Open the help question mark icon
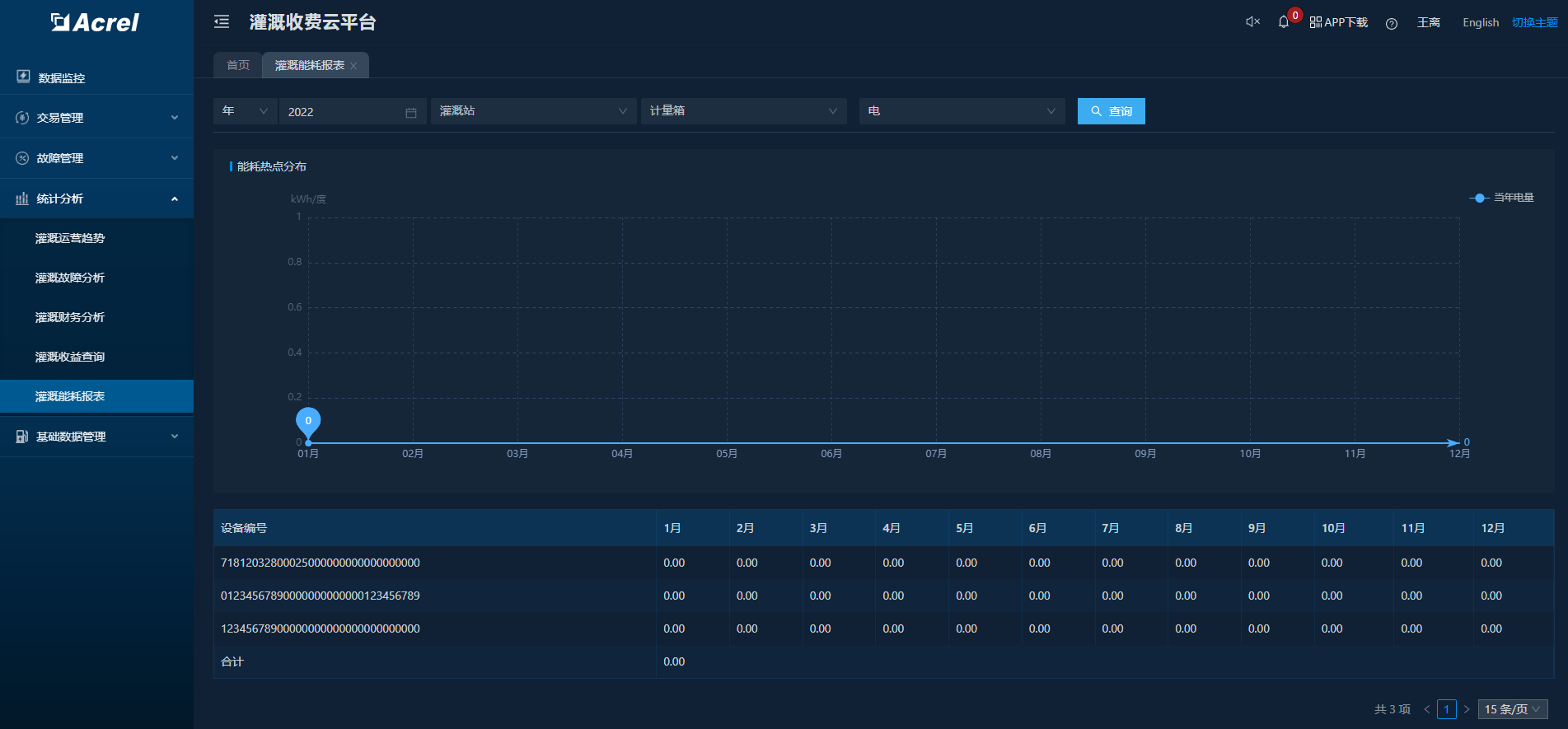1568x729 pixels. tap(1392, 23)
